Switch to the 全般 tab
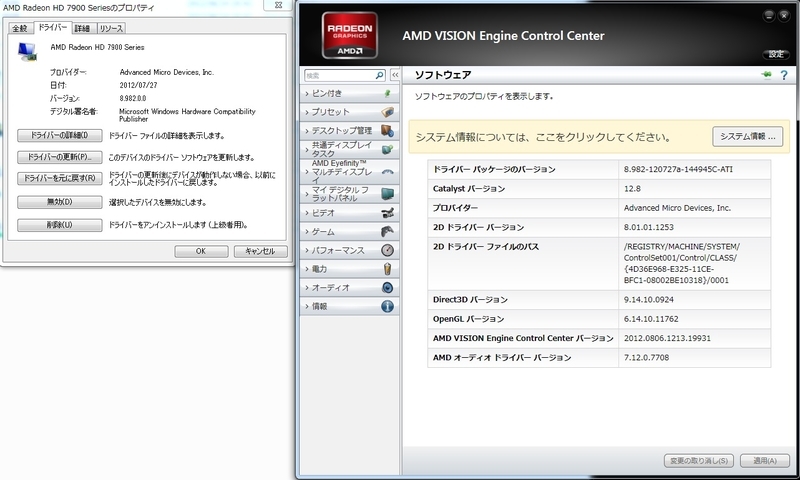800x480 pixels. click(x=20, y=29)
